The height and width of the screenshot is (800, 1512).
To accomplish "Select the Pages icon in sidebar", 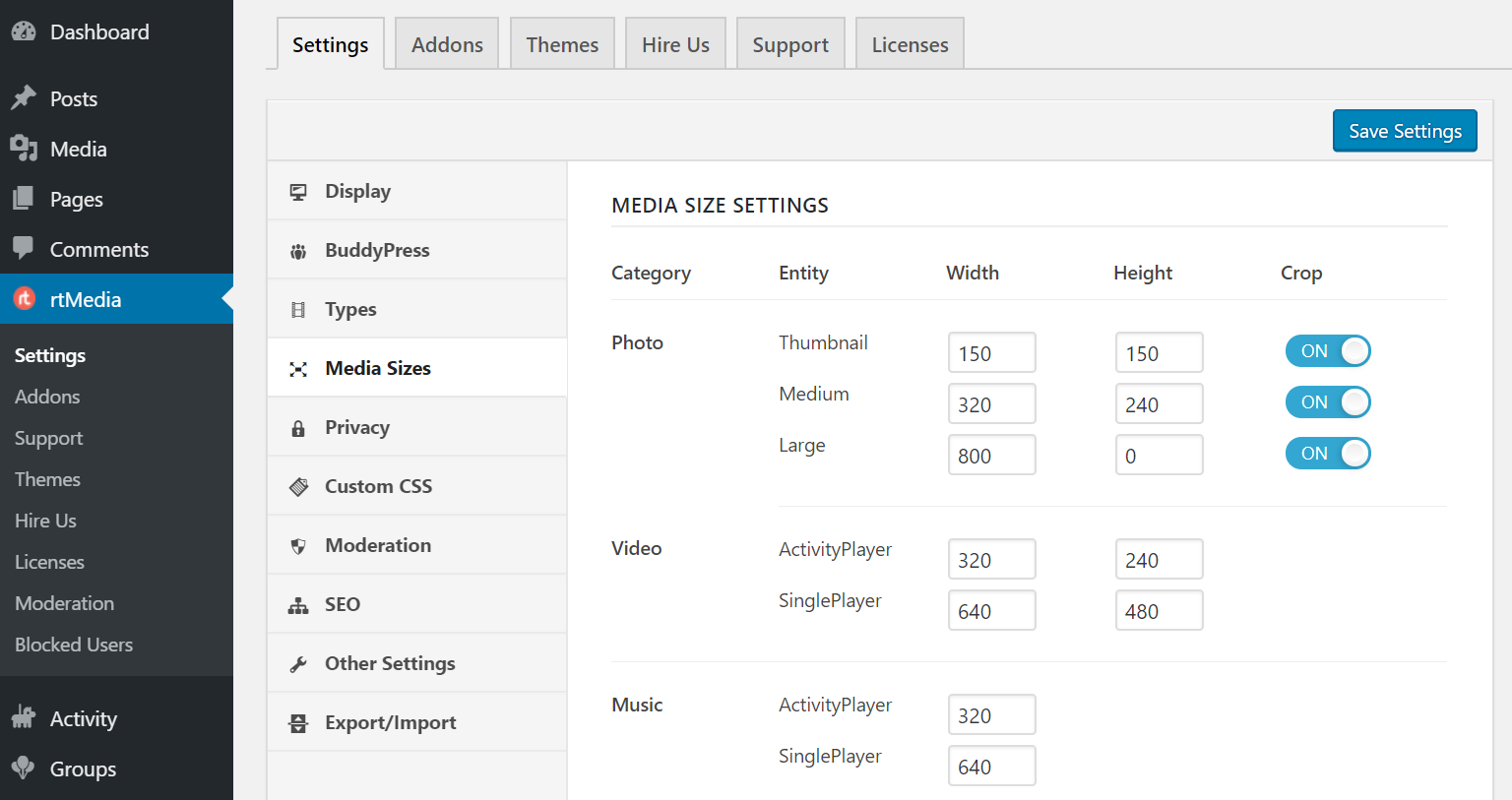I will [x=24, y=199].
